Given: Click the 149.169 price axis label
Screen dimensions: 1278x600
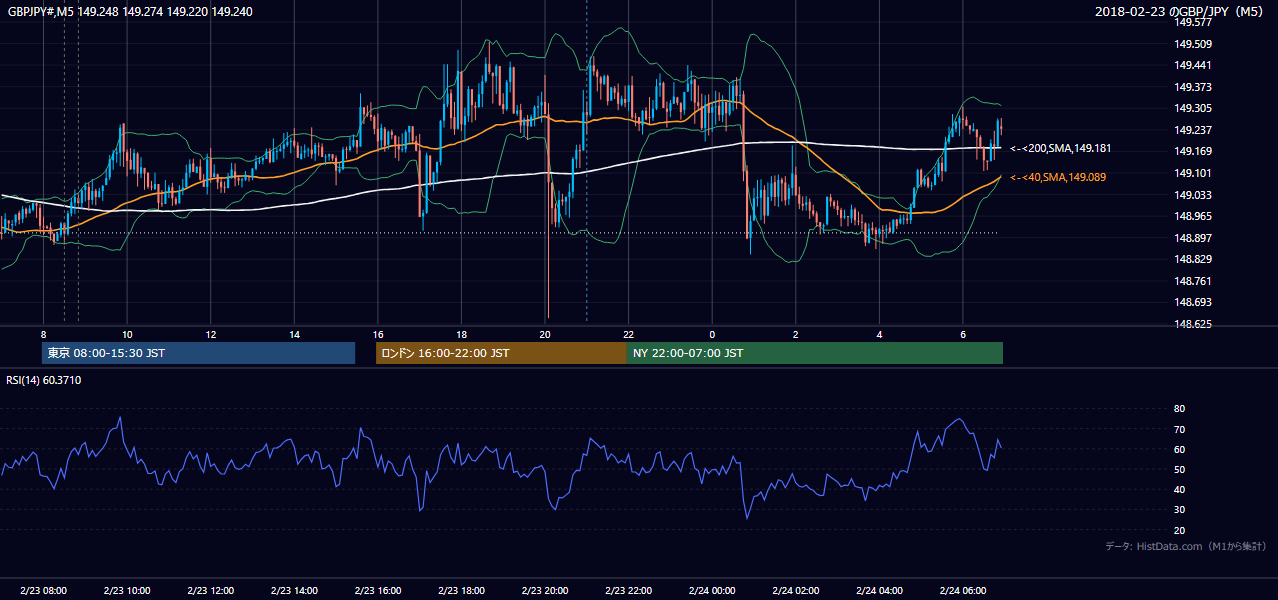Looking at the screenshot, I should coord(1192,152).
